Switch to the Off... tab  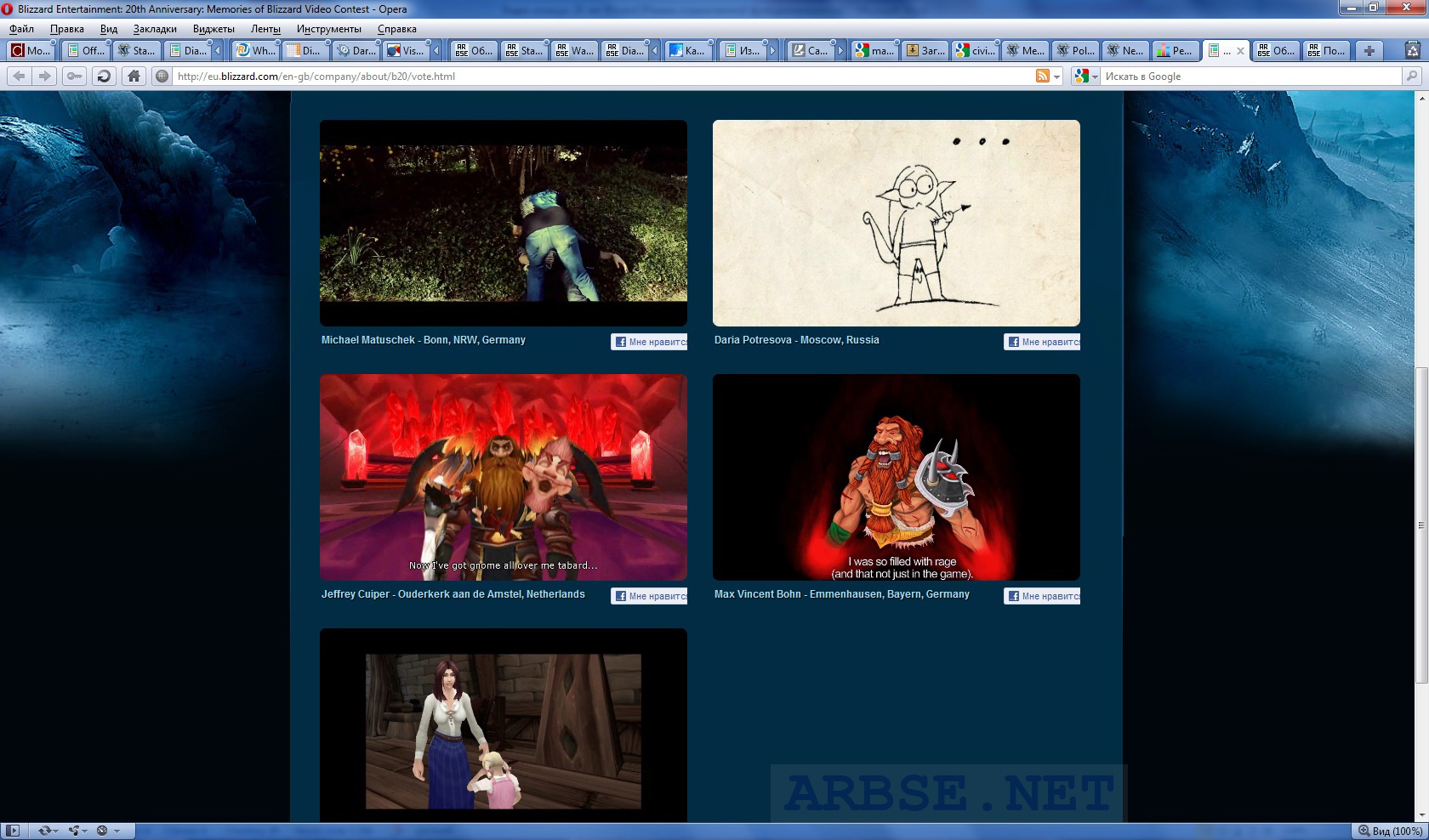click(86, 50)
